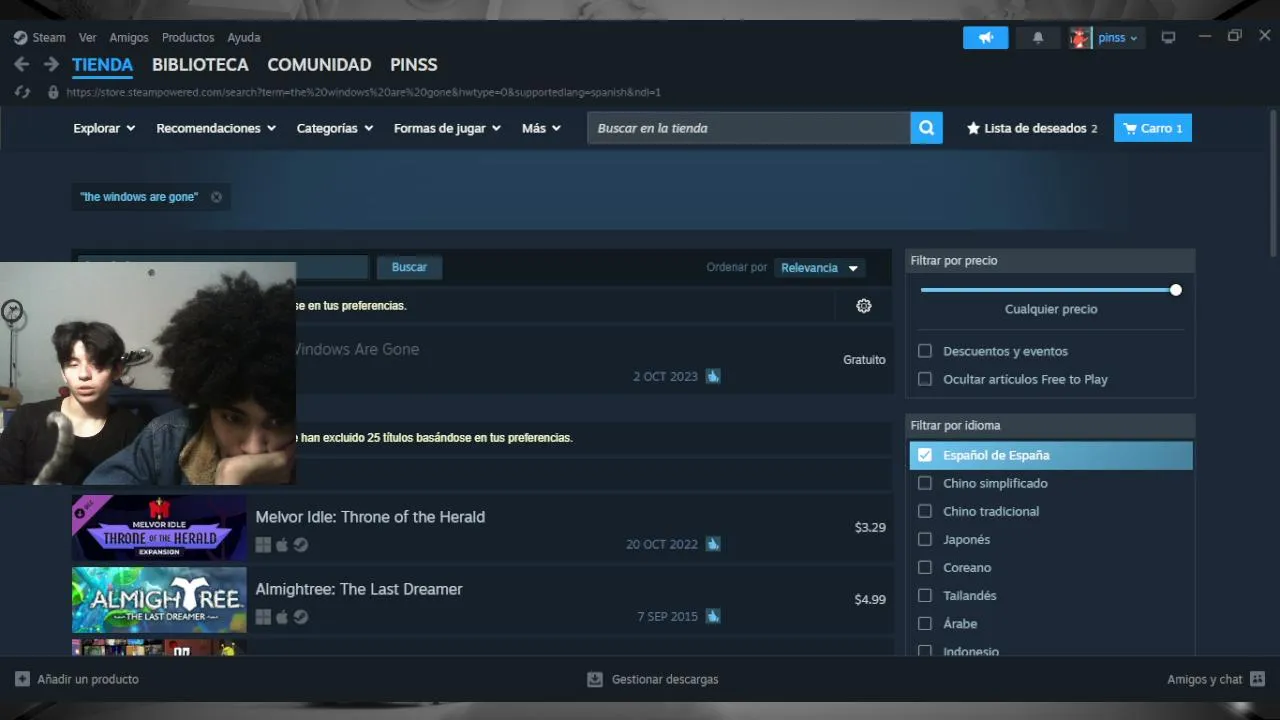This screenshot has width=1280, height=720.
Task: Open the Relevancia sort dropdown
Action: (819, 268)
